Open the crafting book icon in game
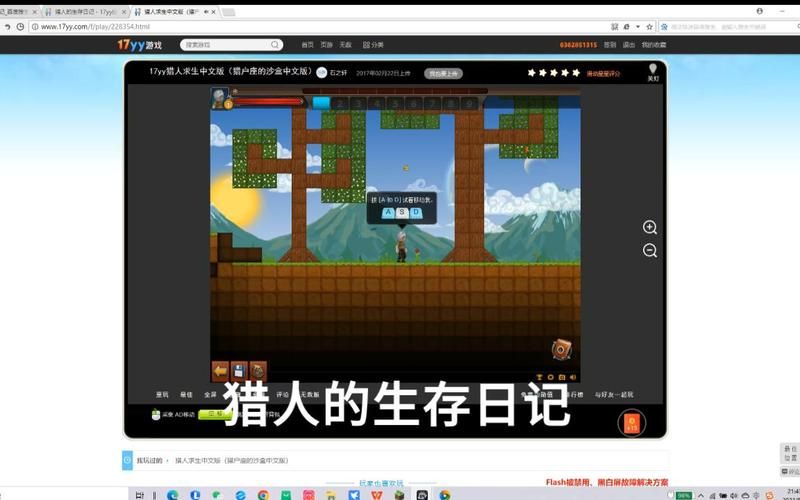This screenshot has width=800, height=500. 561,349
